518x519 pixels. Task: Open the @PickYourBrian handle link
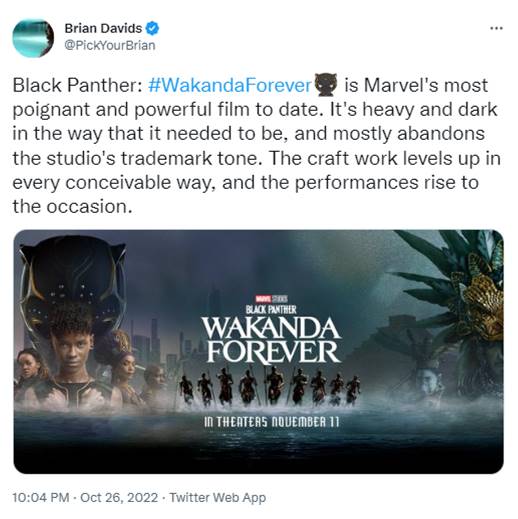[x=110, y=45]
